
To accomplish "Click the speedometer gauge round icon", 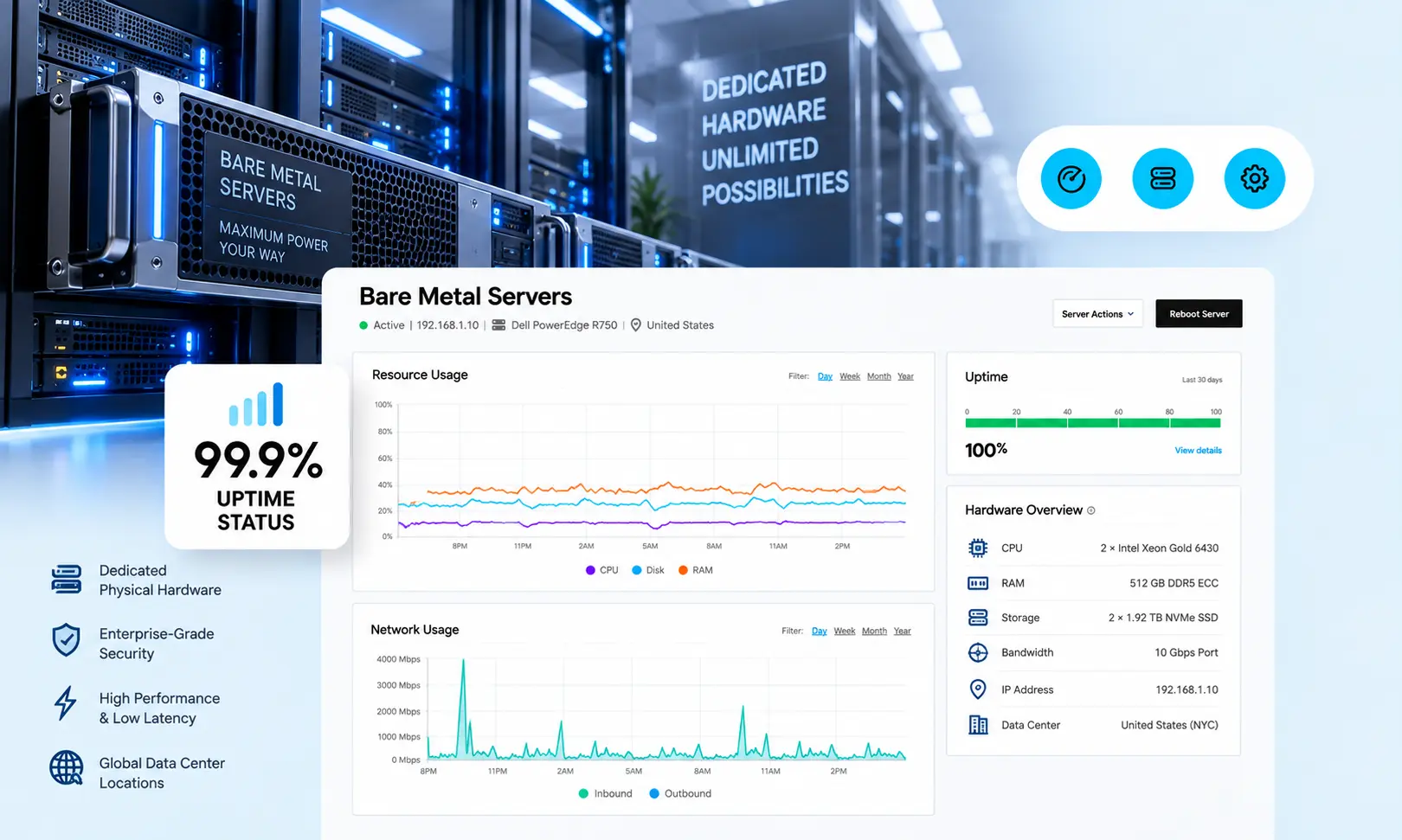I will tap(1071, 179).
